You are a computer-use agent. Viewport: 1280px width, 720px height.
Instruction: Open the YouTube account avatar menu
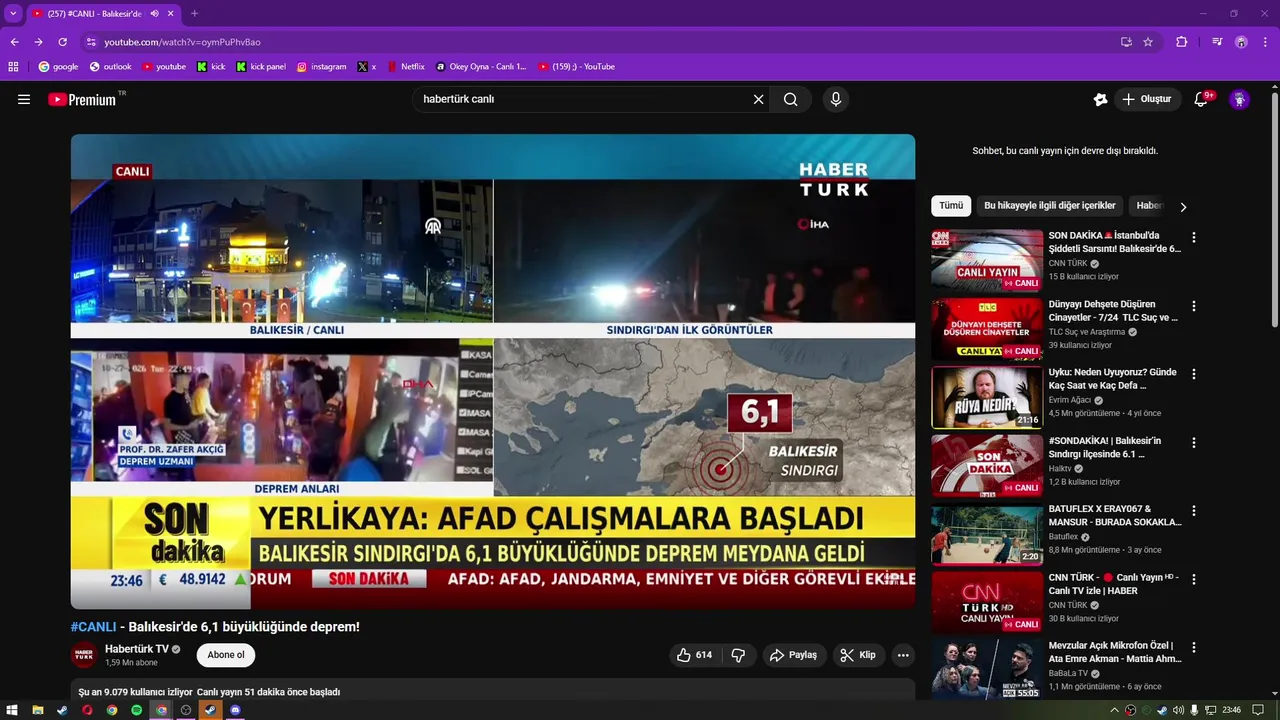[1239, 99]
